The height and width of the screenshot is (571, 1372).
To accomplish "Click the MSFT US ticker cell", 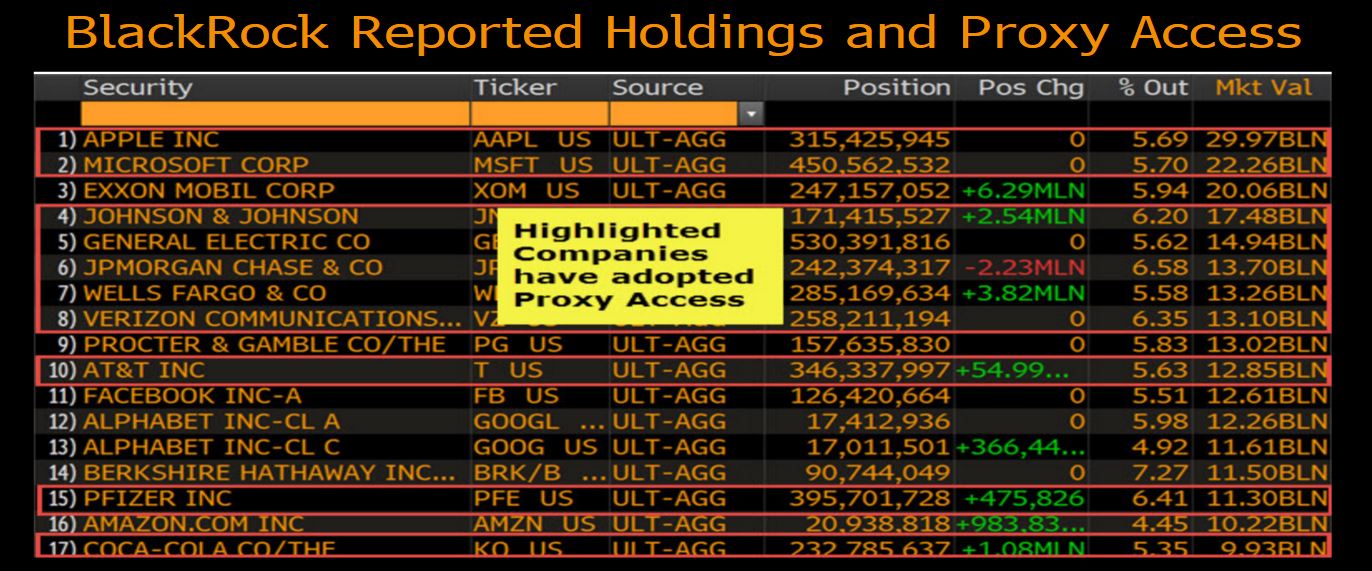I will [x=533, y=164].
